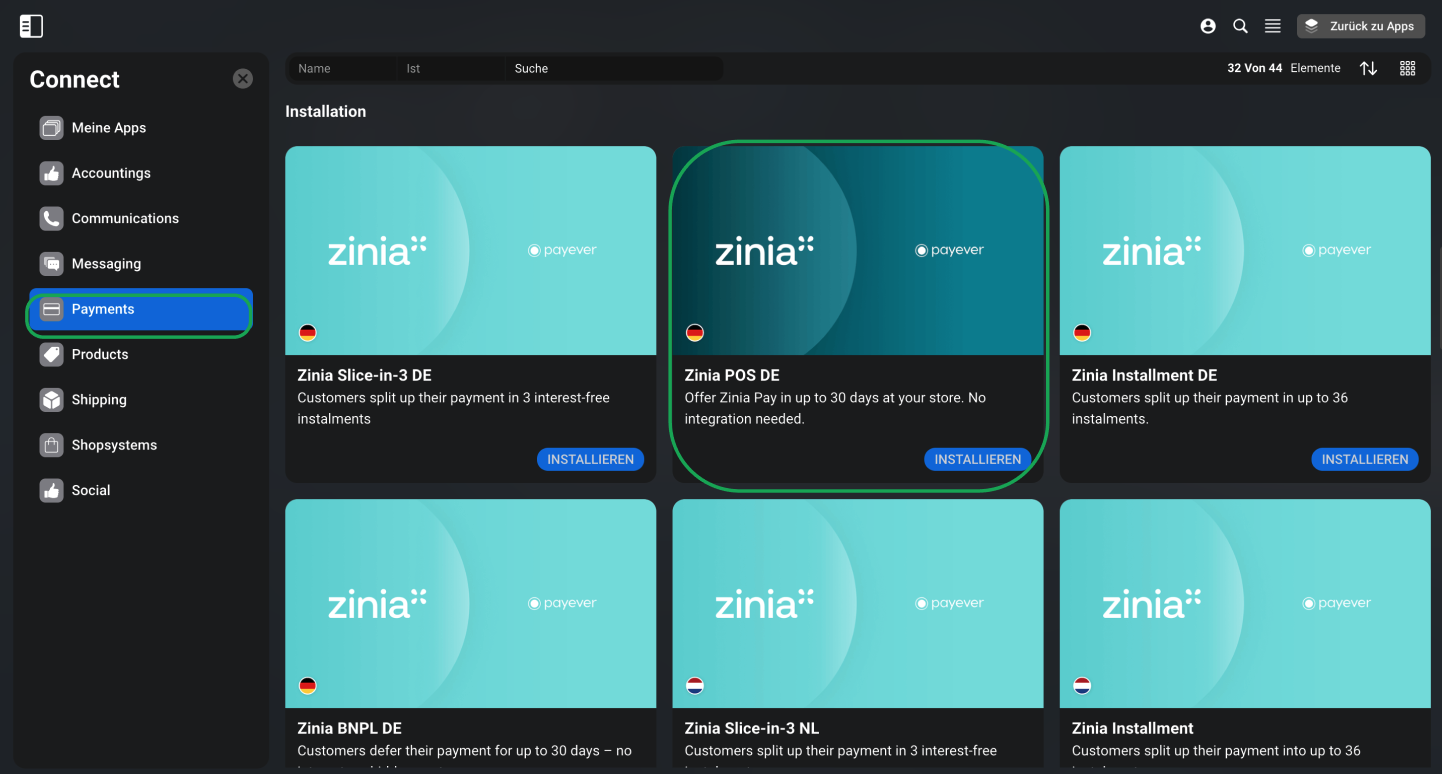The width and height of the screenshot is (1442, 774).
Task: Click the Meine Apps icon
Action: pyautogui.click(x=51, y=128)
